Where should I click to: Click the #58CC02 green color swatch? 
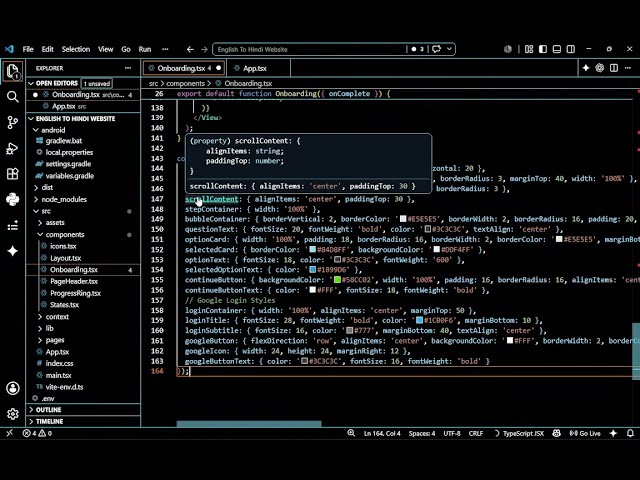pyautogui.click(x=338, y=280)
